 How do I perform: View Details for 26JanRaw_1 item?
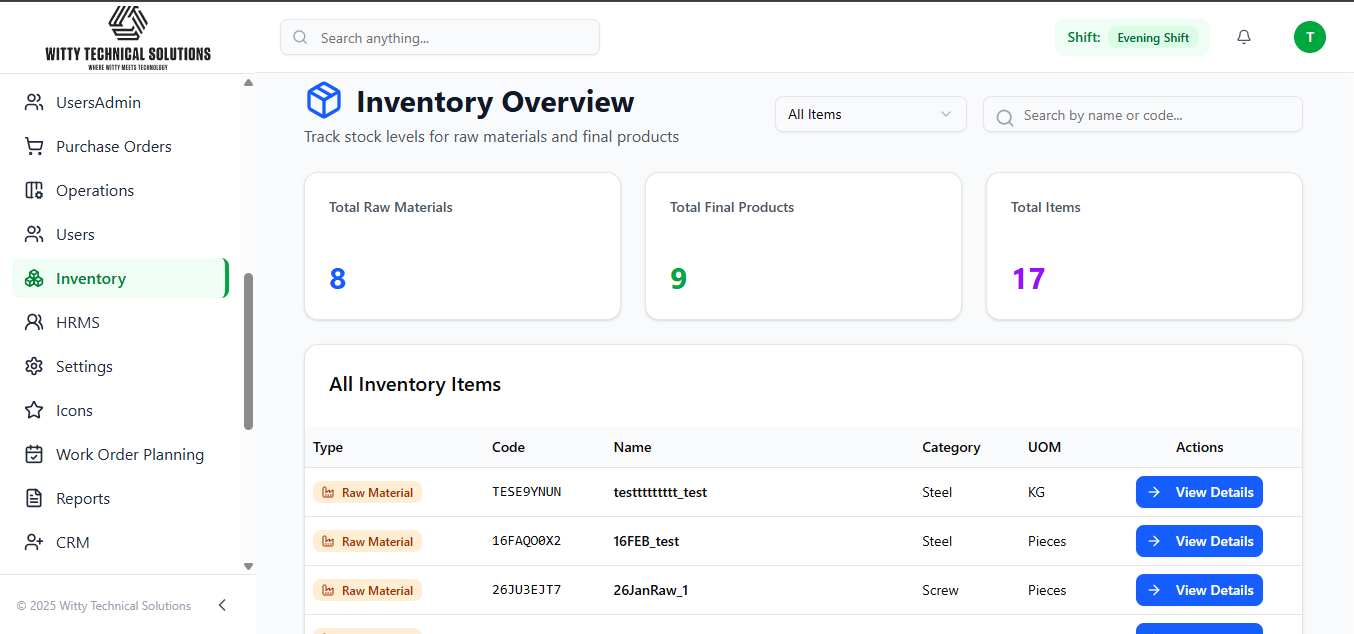(1199, 590)
